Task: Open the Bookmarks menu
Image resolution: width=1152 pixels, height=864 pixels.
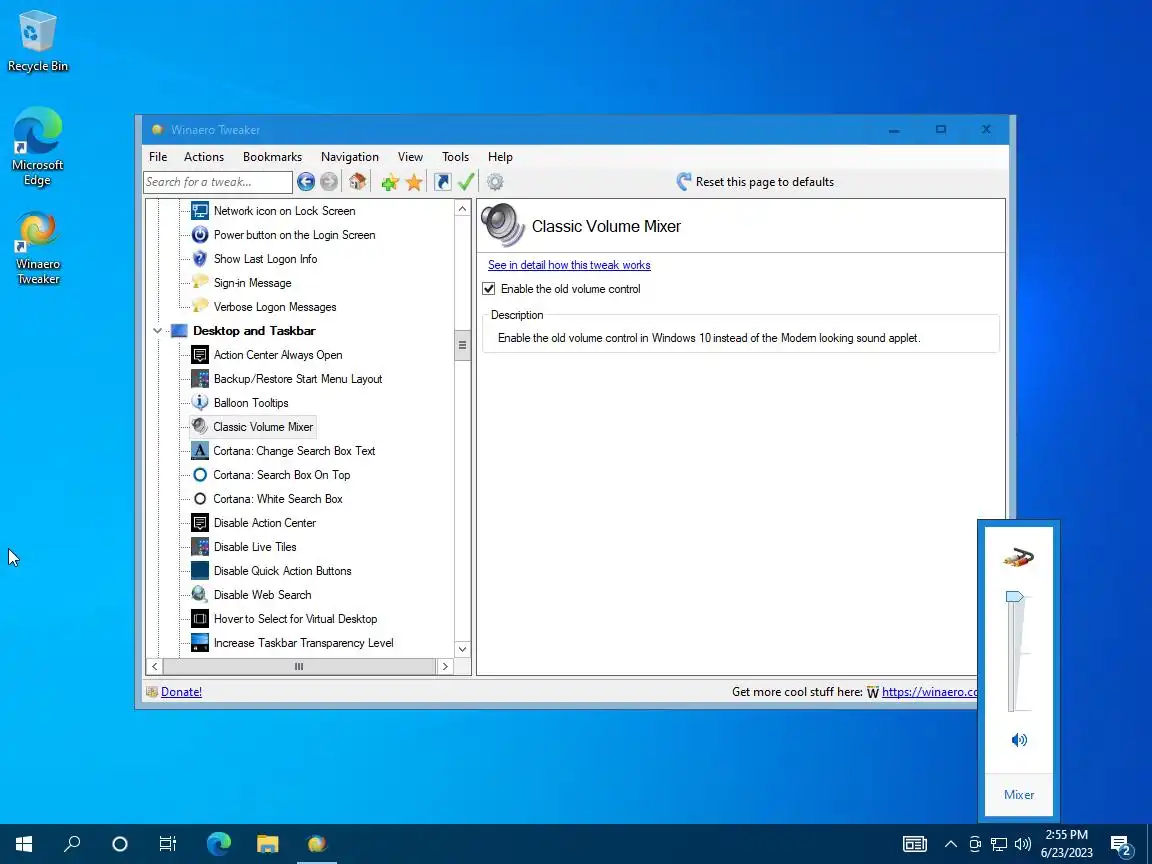Action: (273, 156)
